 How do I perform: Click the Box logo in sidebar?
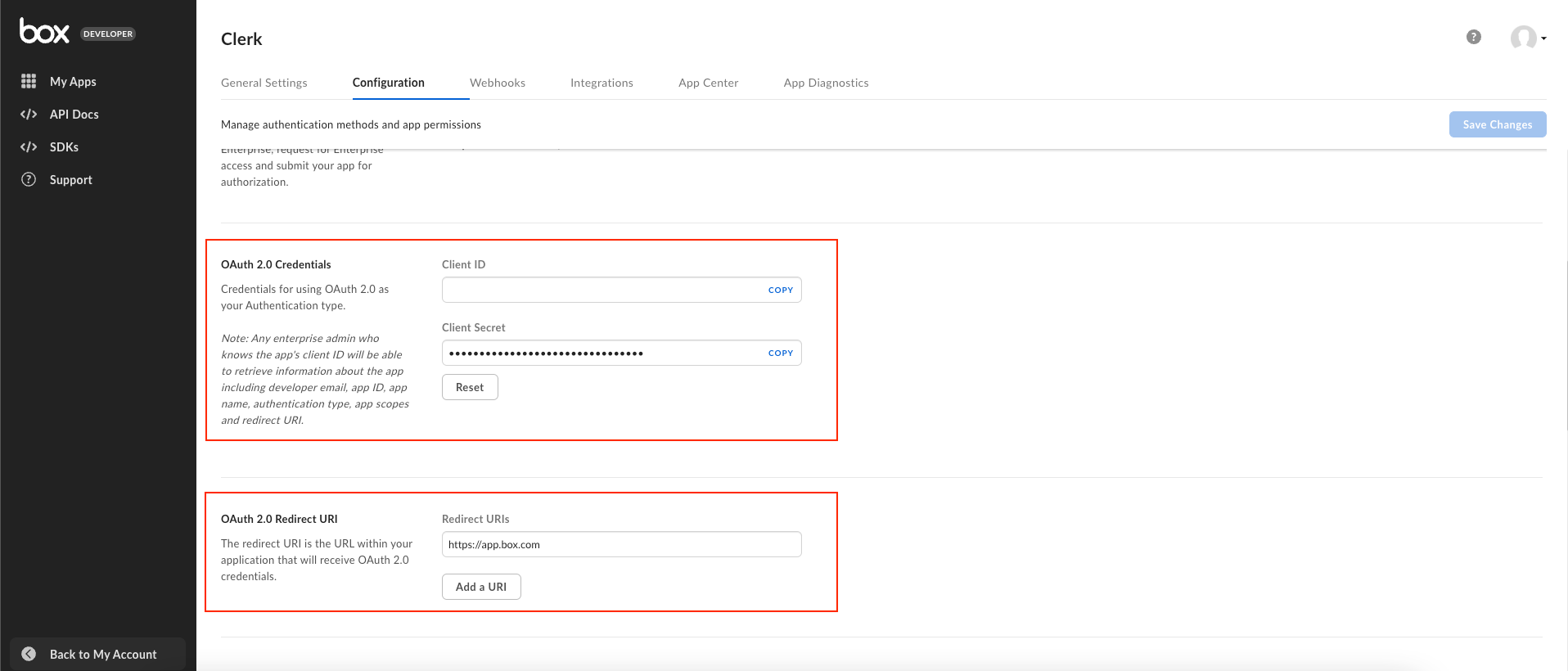click(44, 31)
